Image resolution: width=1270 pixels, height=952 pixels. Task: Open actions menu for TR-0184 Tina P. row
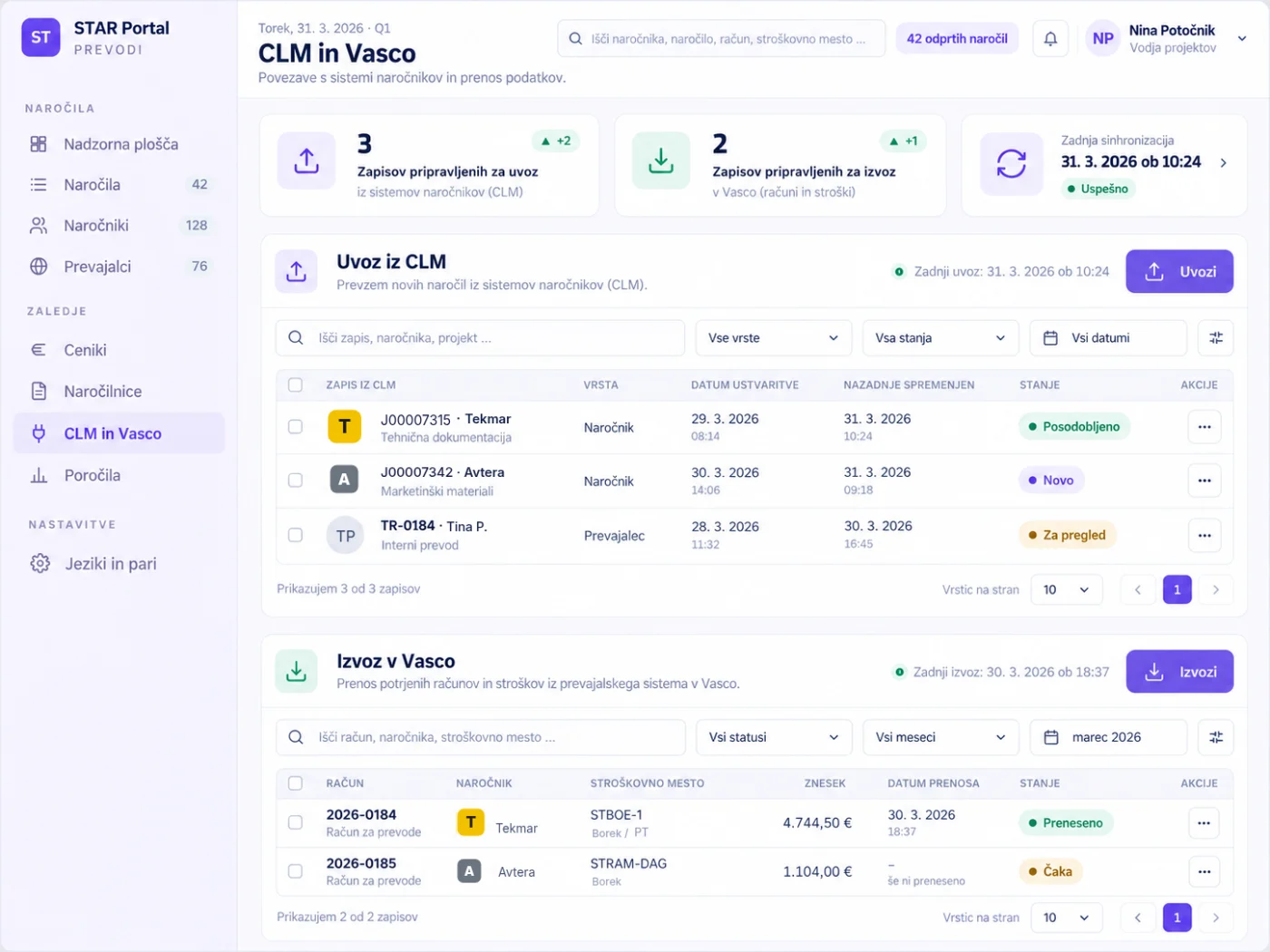click(1205, 535)
